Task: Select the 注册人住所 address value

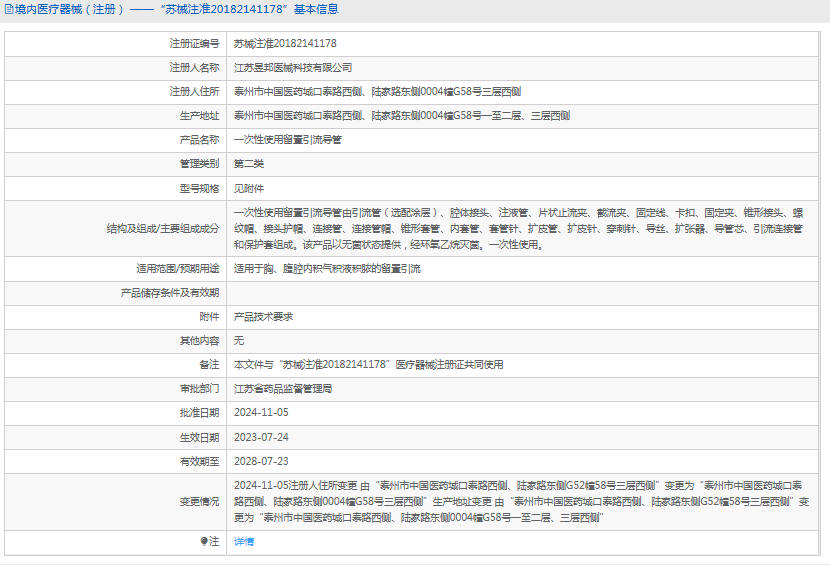Action: (x=377, y=92)
